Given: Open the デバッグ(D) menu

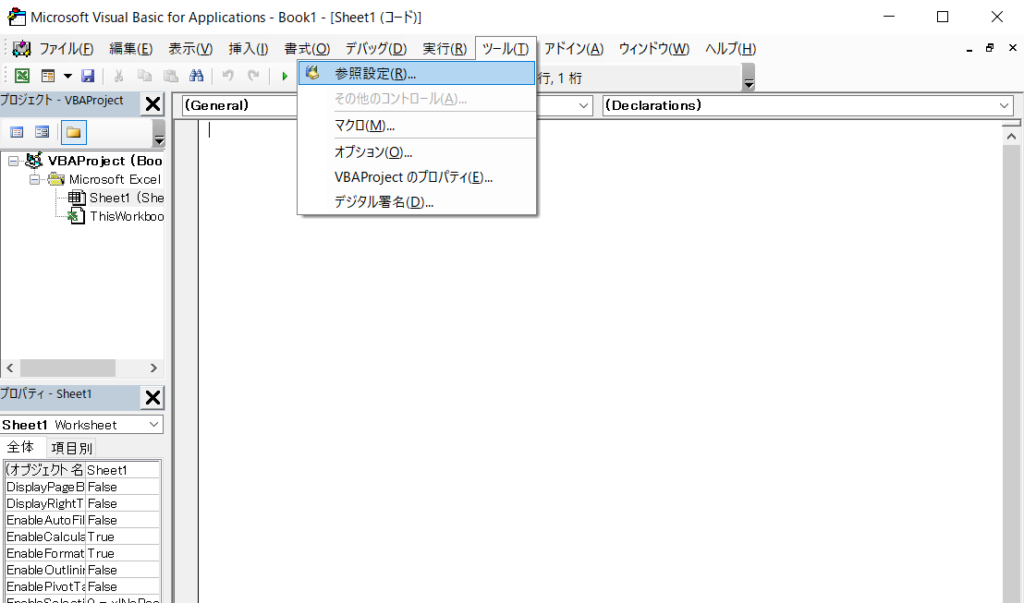Looking at the screenshot, I should point(376,48).
